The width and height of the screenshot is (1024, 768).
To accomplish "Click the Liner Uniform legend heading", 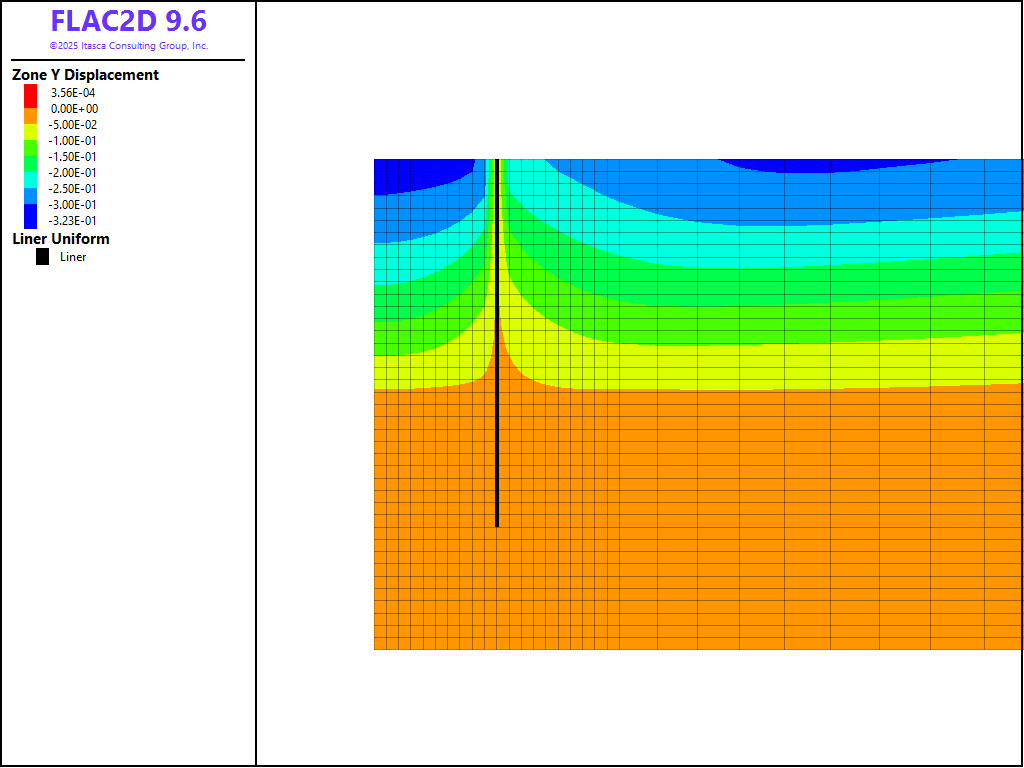I will point(61,239).
